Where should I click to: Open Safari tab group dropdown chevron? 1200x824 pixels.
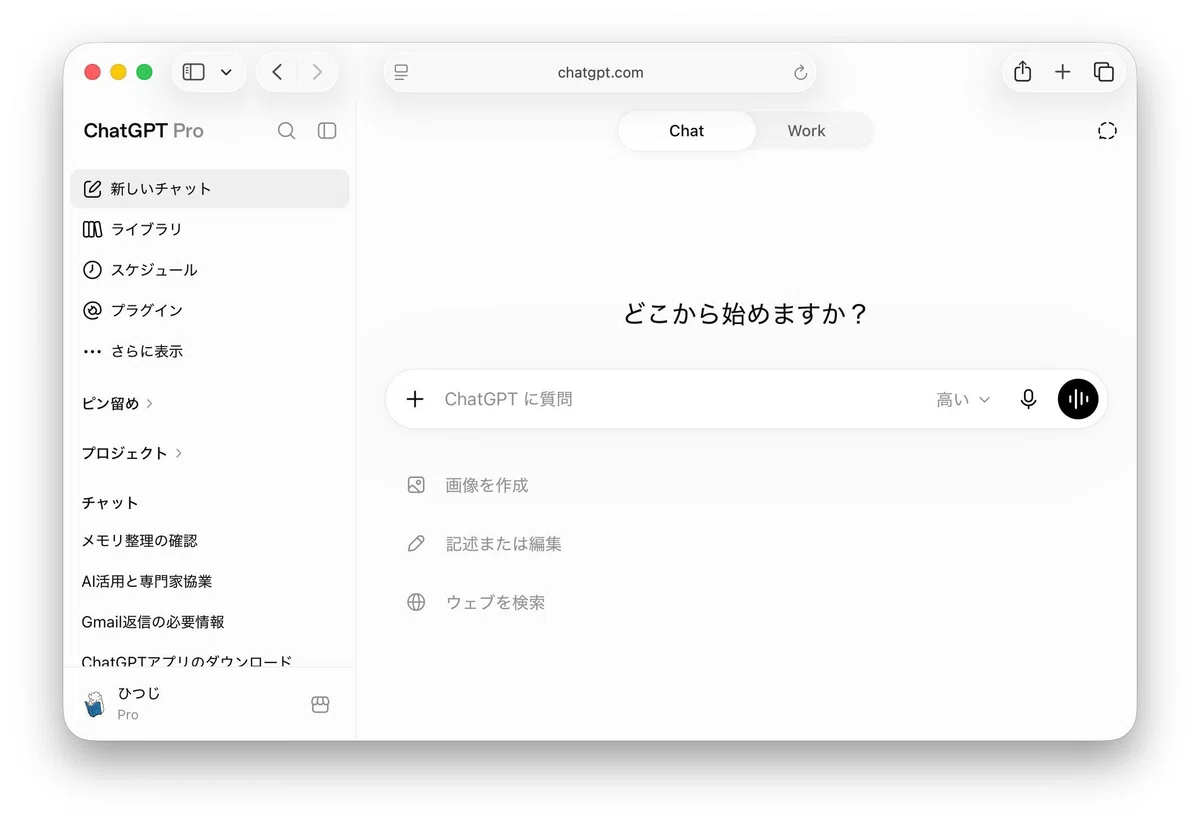click(226, 72)
